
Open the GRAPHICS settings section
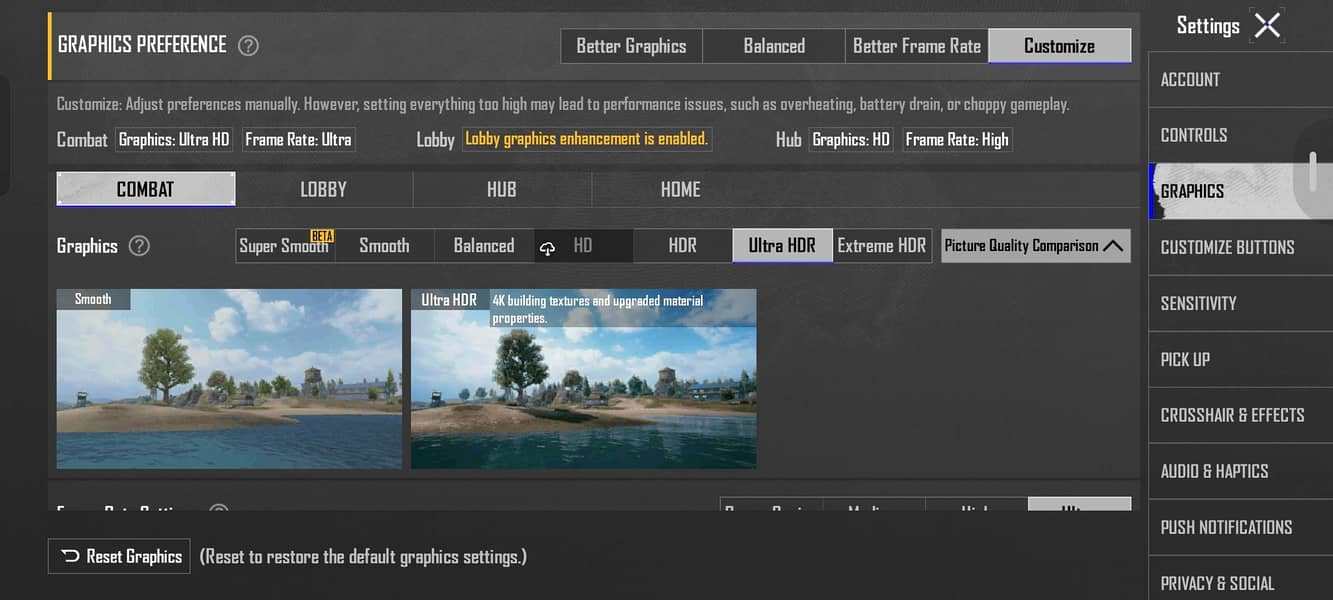[x=1240, y=191]
